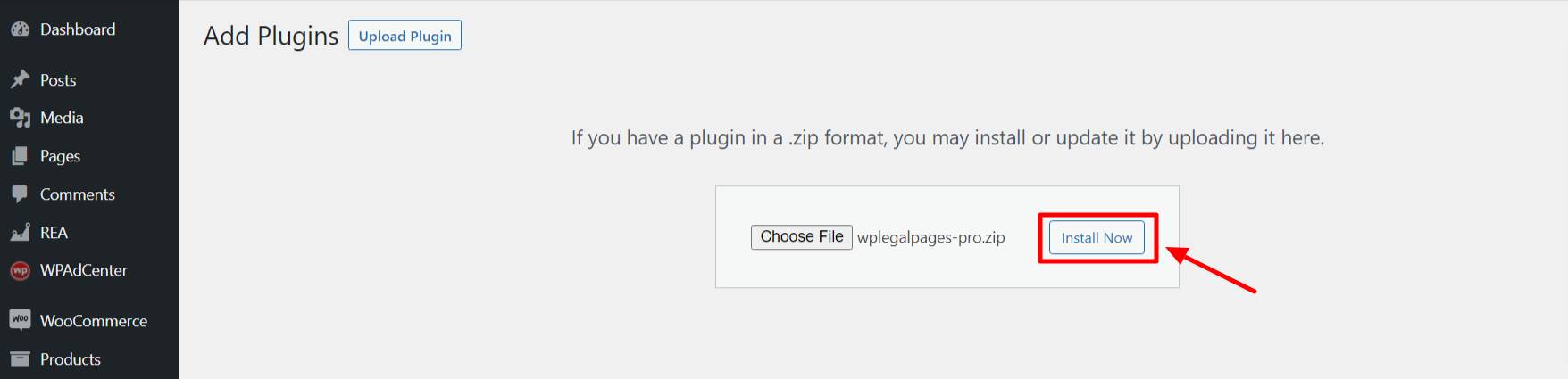The height and width of the screenshot is (379, 1568).
Task: Click the REA chart icon
Action: (20, 233)
